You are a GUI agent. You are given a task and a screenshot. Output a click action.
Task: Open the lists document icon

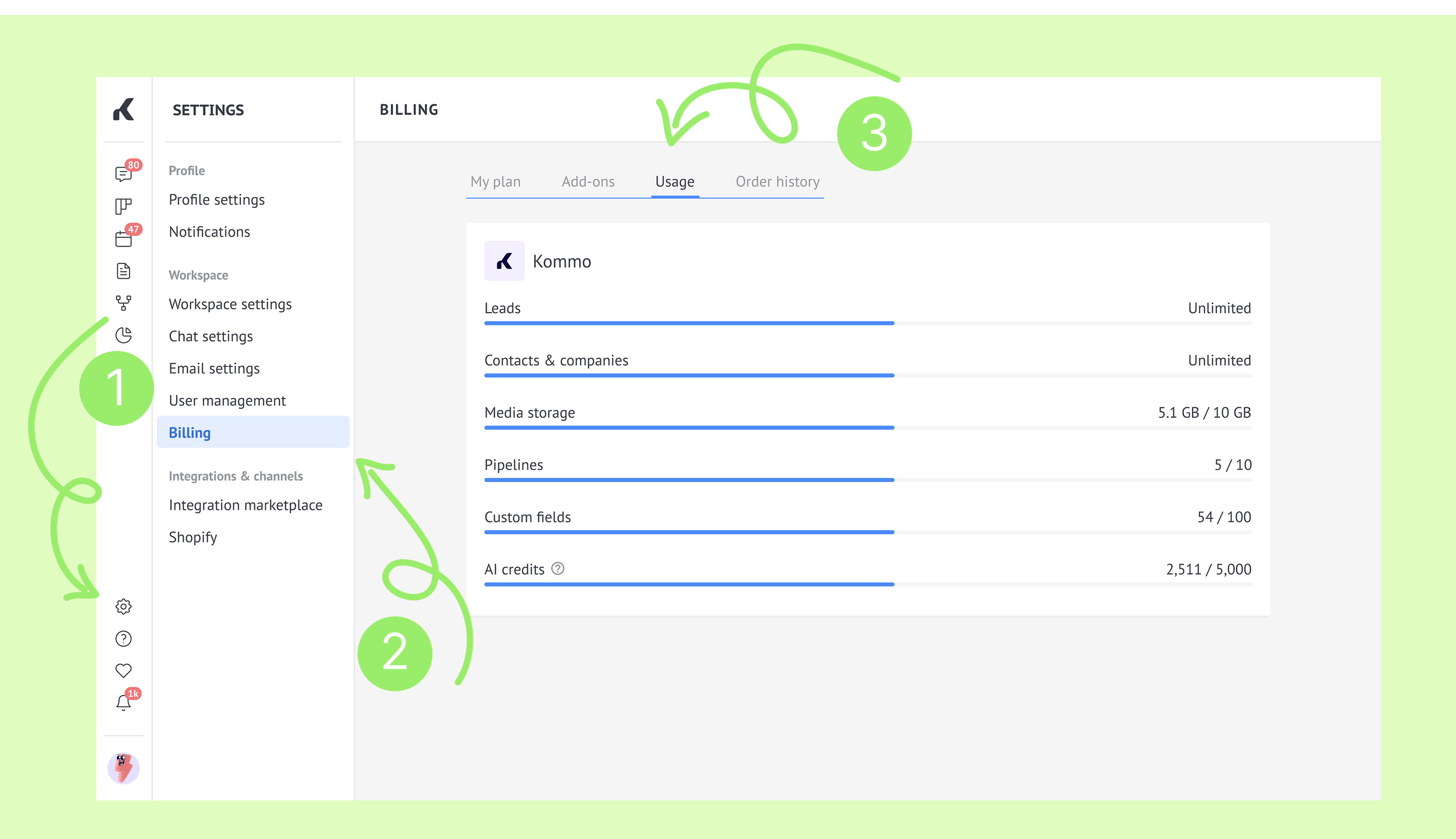pyautogui.click(x=123, y=271)
